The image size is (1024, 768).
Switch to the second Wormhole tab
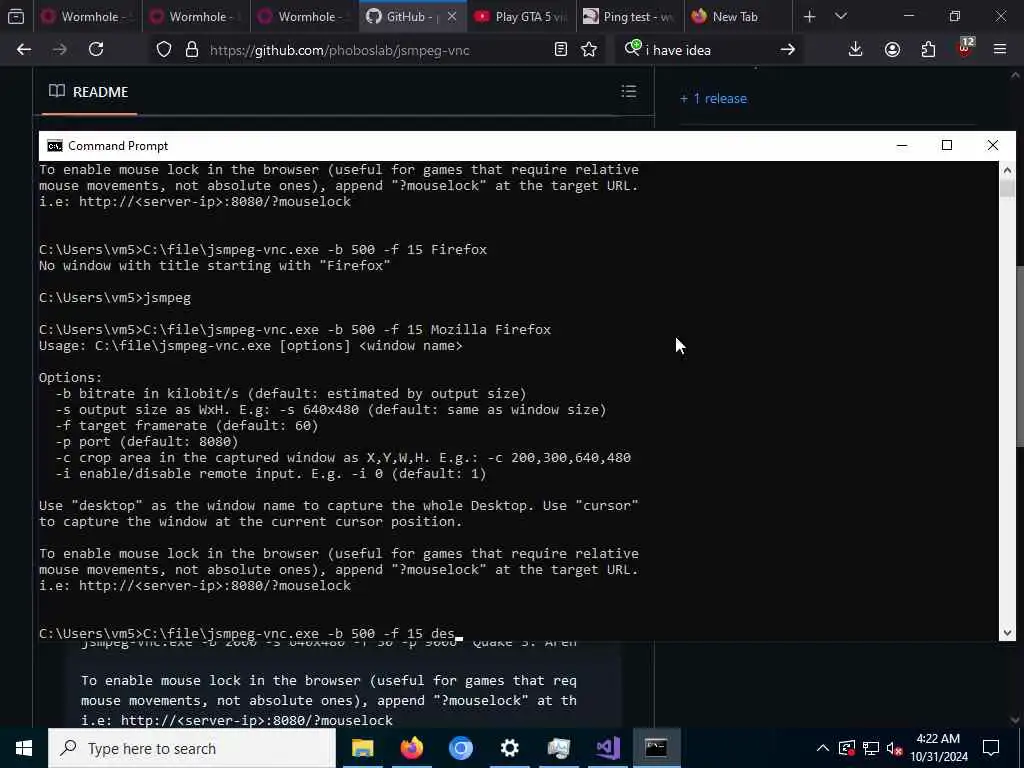click(x=196, y=16)
